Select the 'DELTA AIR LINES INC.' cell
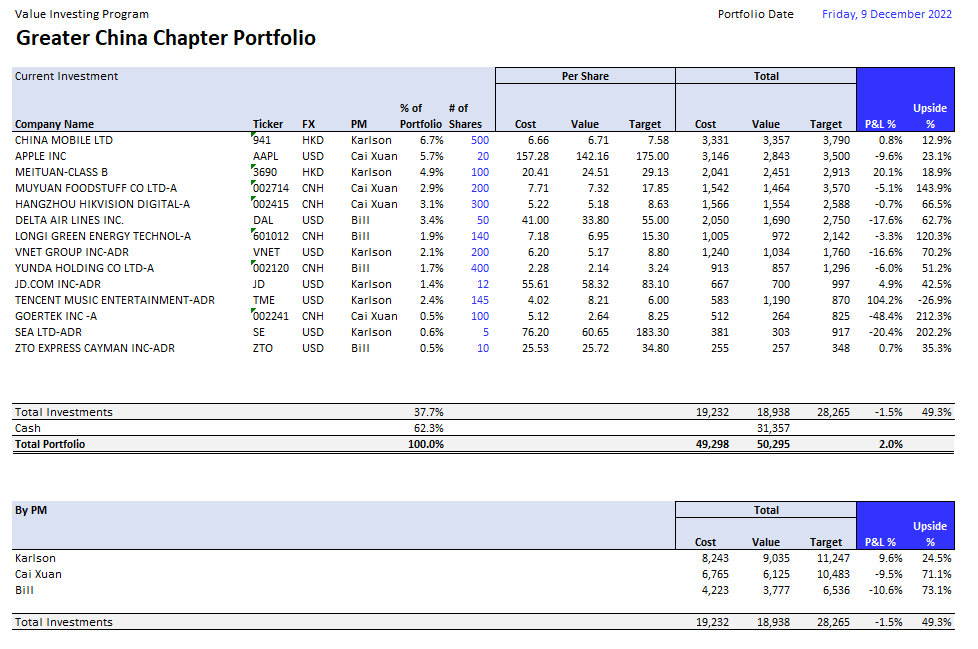The height and width of the screenshot is (649, 978). coord(69,220)
